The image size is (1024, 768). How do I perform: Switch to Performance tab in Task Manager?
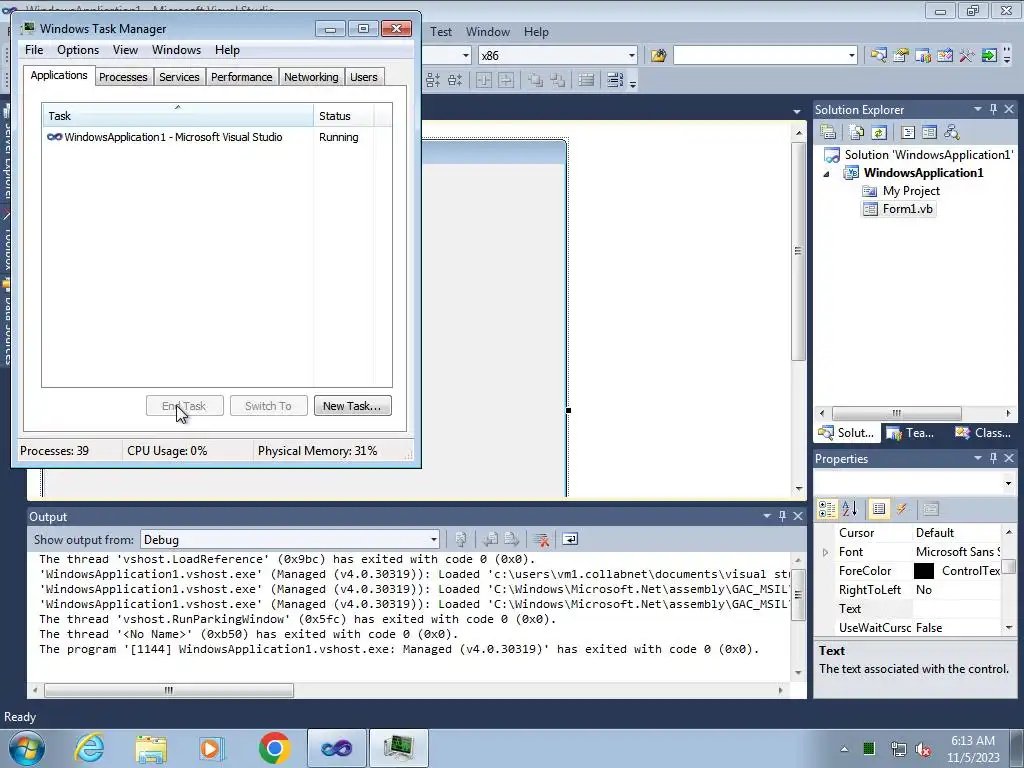click(x=241, y=77)
